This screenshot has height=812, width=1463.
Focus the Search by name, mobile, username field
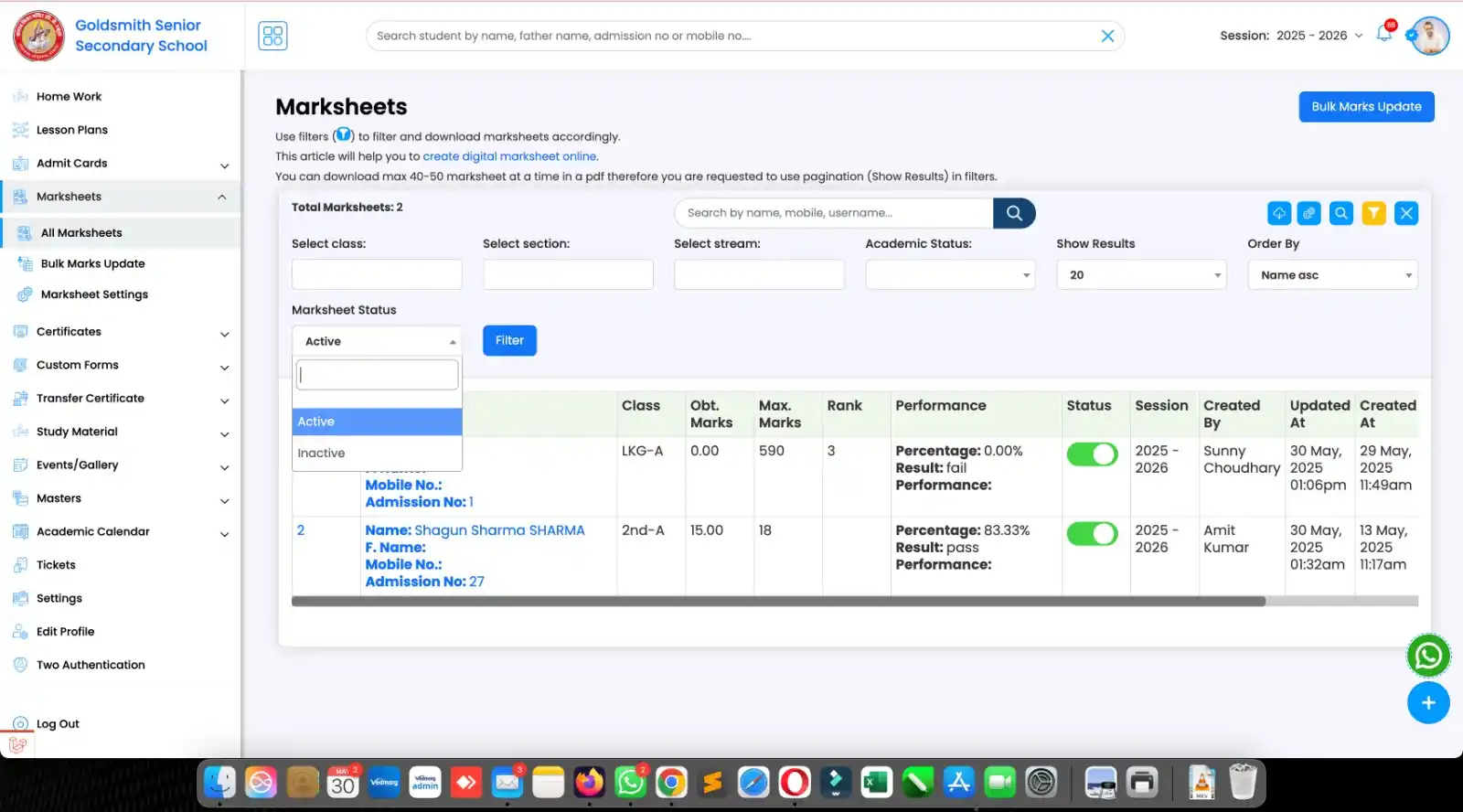point(834,213)
